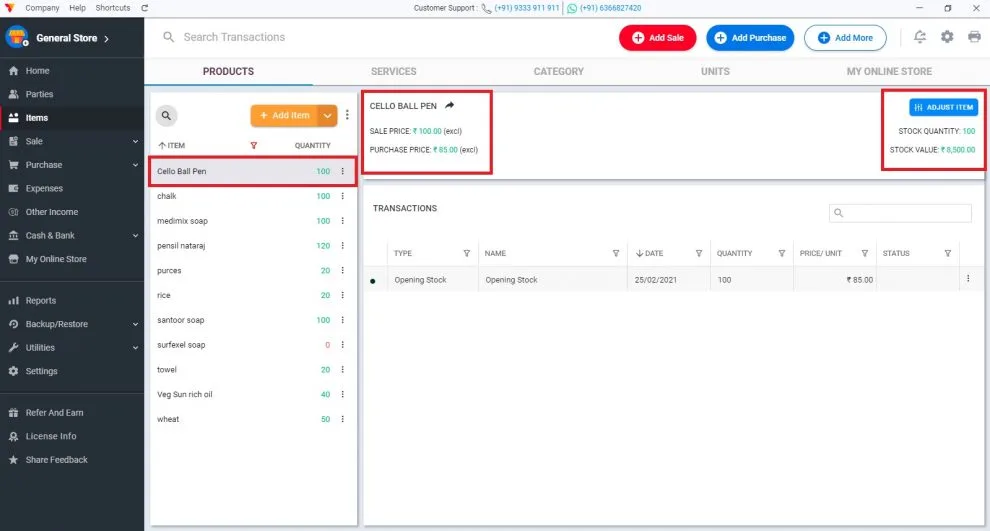Switch to the UNITS tab
Image resolution: width=990 pixels, height=531 pixels.
tap(715, 71)
